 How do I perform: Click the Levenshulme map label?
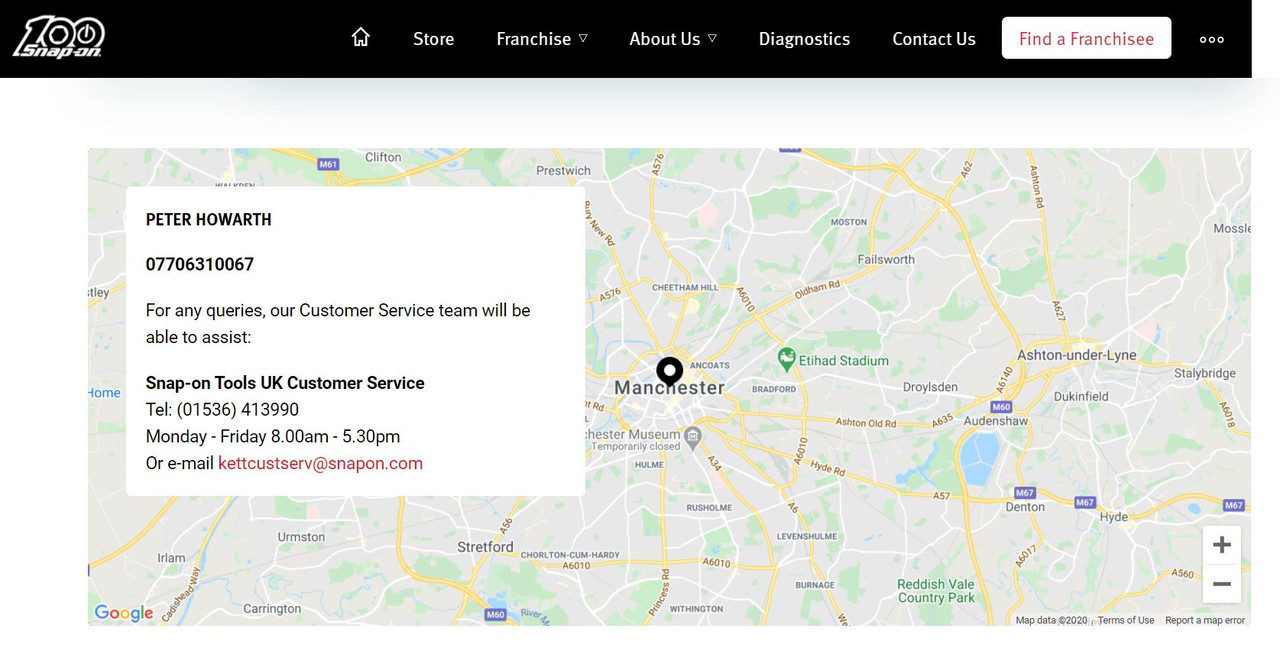(807, 536)
